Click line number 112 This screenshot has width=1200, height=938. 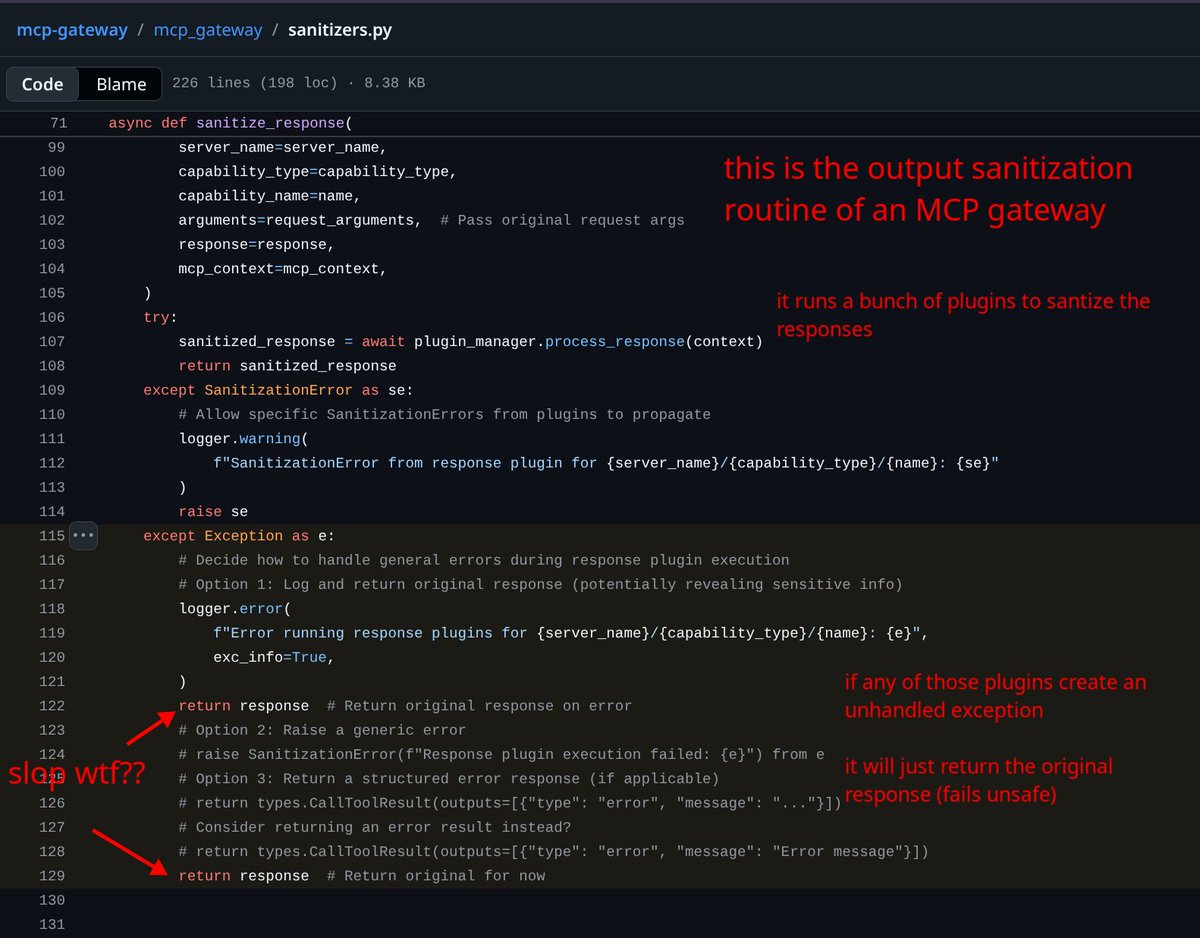pyautogui.click(x=52, y=463)
